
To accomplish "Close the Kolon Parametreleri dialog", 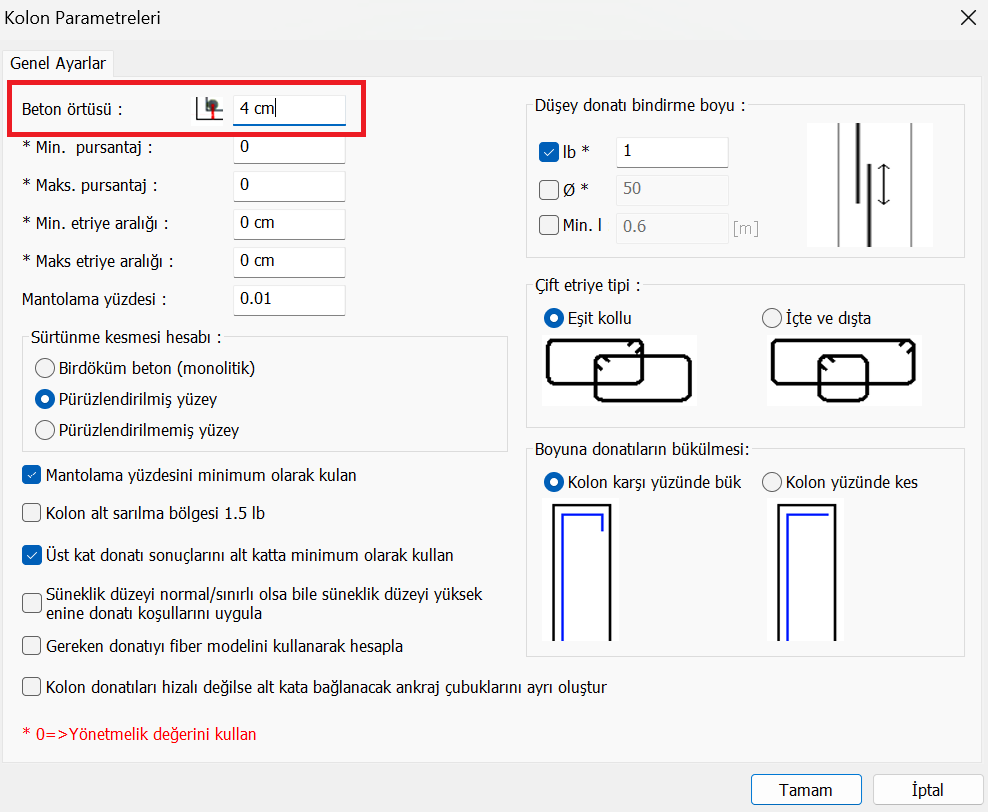I will tap(967, 17).
